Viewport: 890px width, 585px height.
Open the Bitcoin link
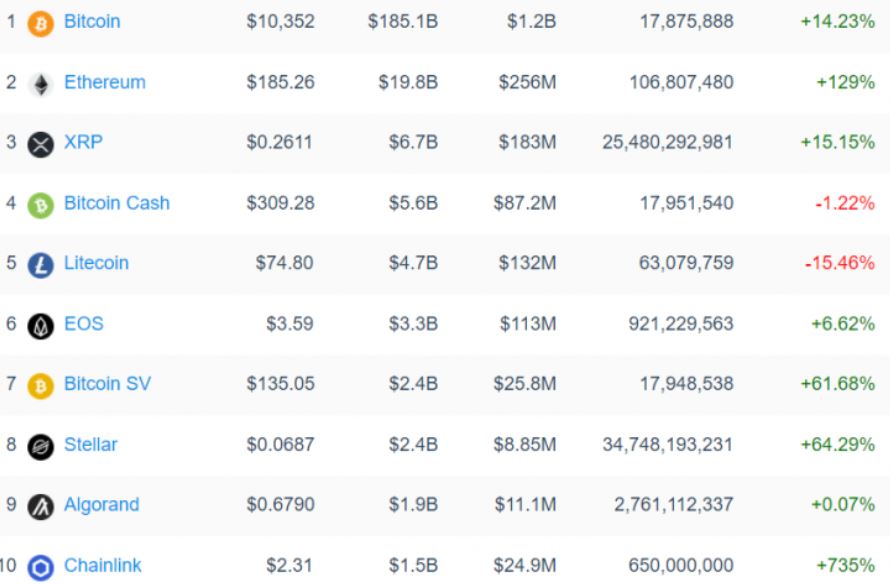coord(92,22)
